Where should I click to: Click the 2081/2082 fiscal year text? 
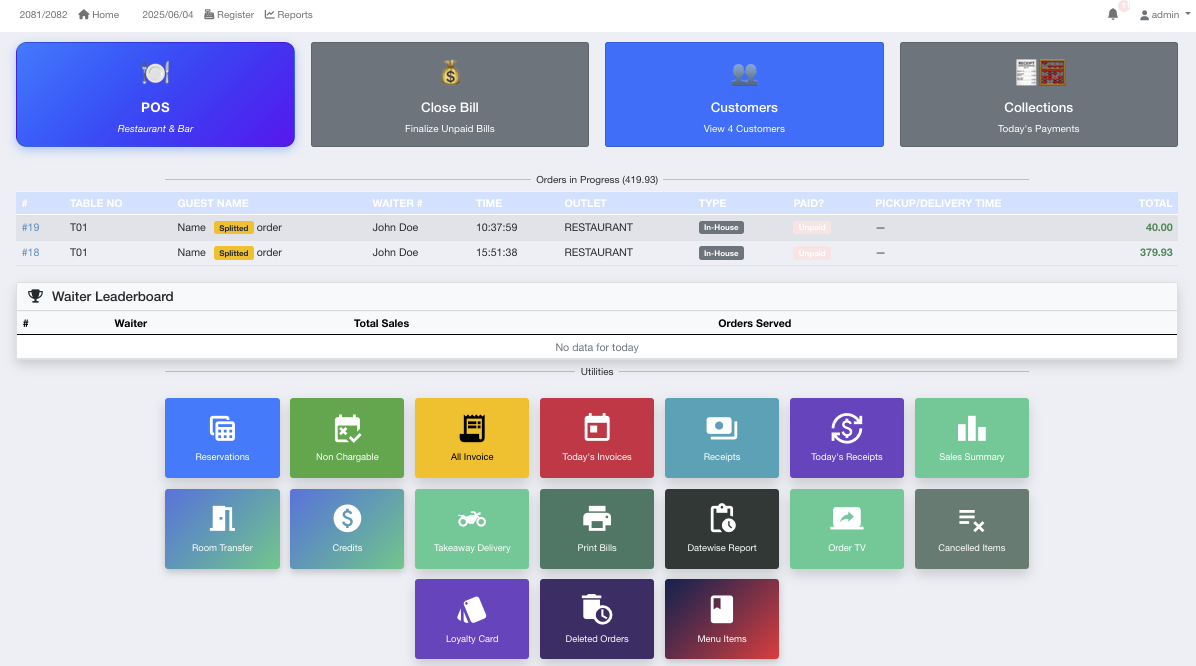(43, 14)
